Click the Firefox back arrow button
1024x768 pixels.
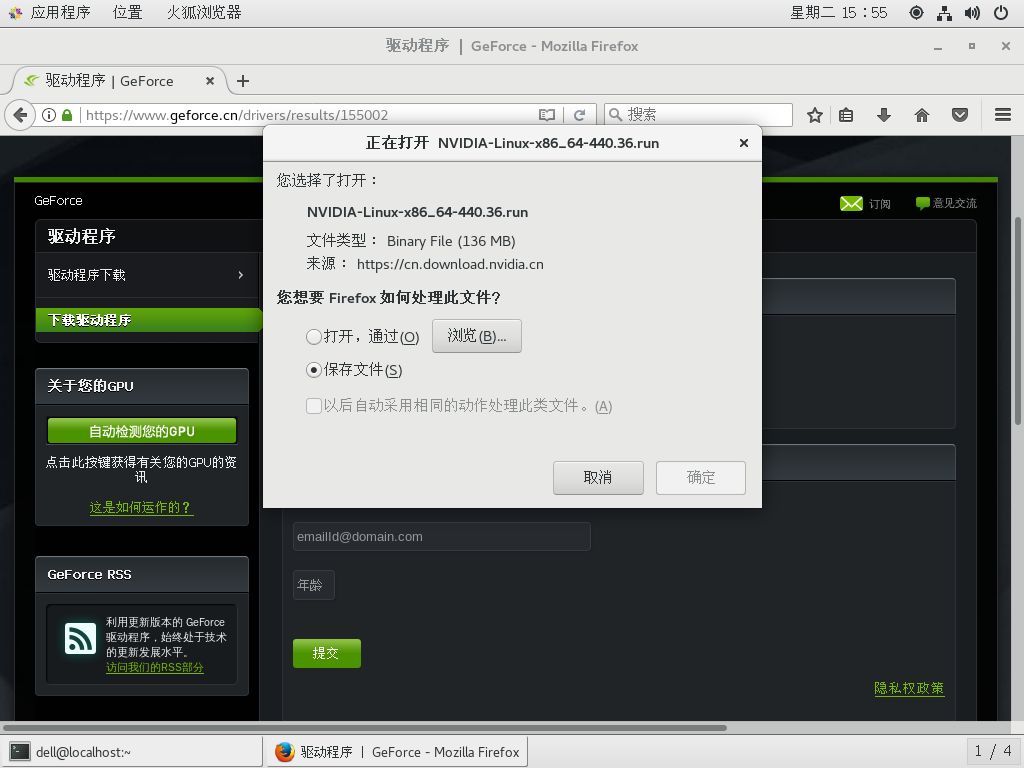point(20,116)
